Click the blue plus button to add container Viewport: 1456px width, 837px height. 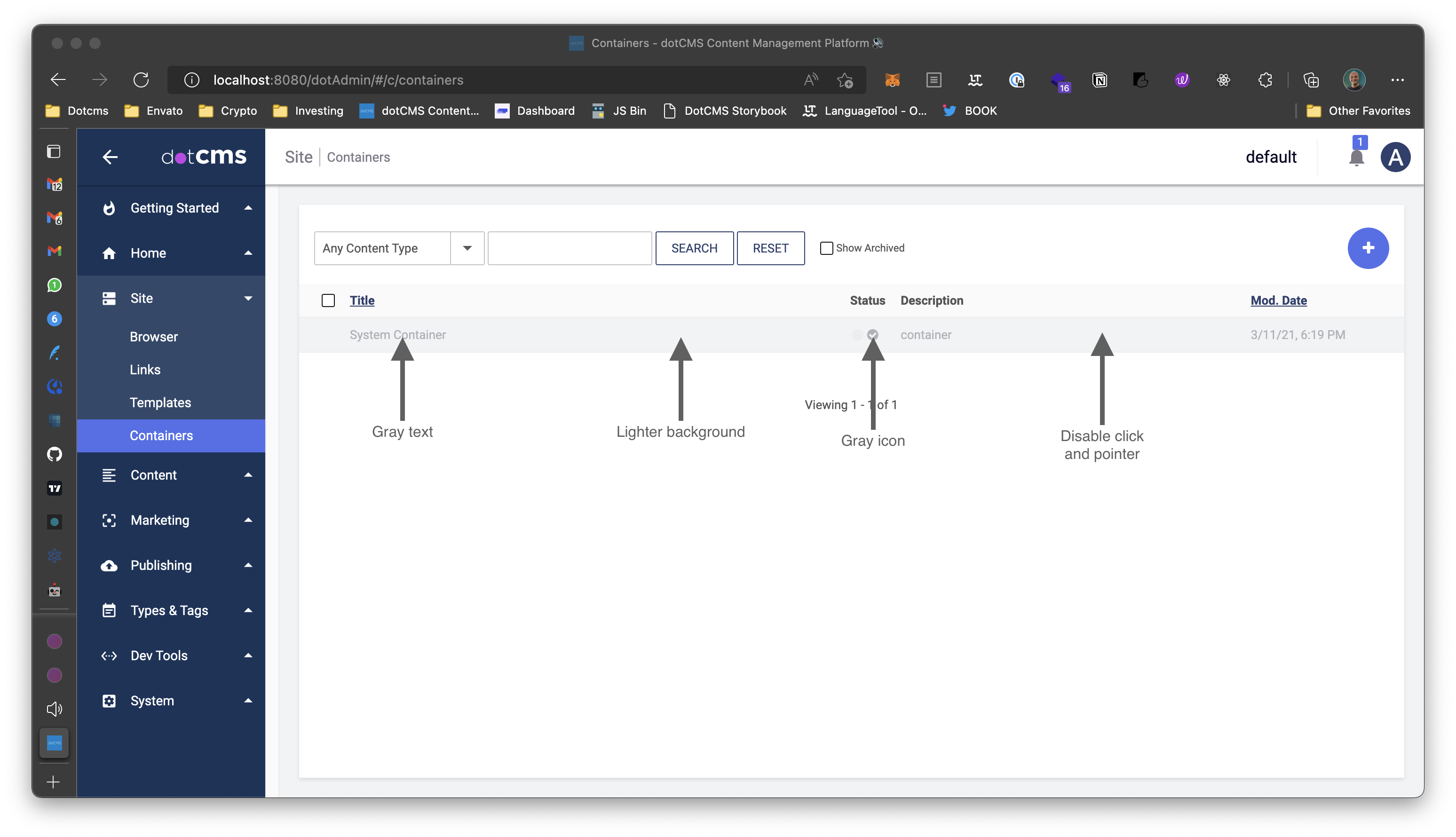1368,248
